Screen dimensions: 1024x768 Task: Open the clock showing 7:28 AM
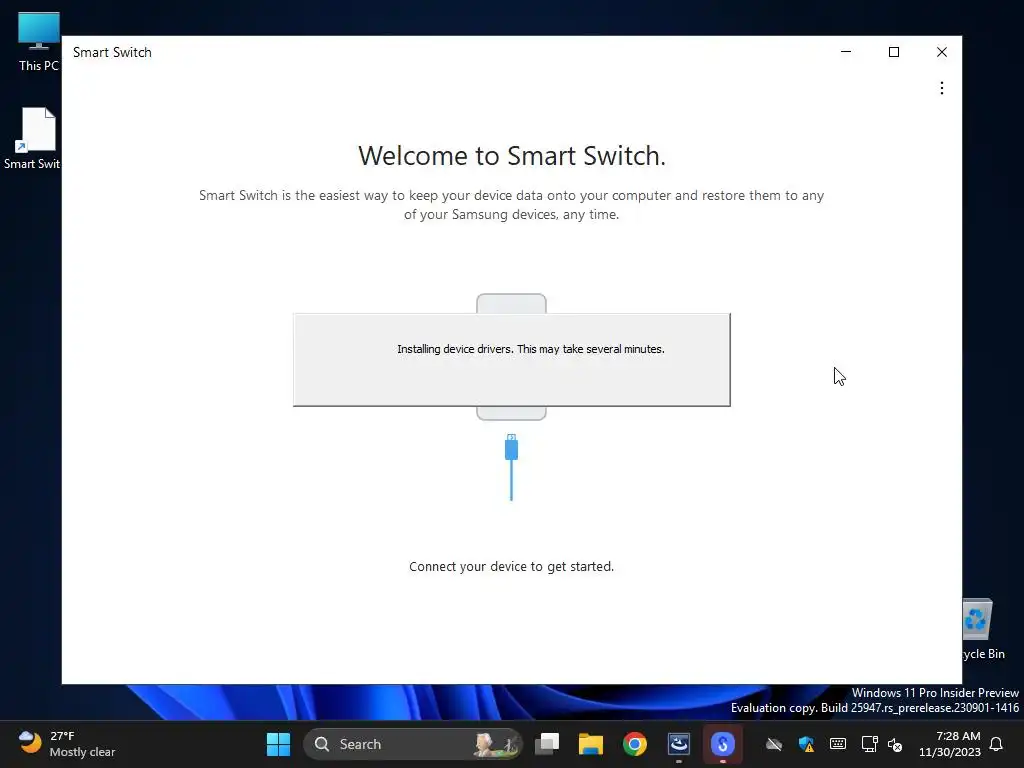coord(950,744)
